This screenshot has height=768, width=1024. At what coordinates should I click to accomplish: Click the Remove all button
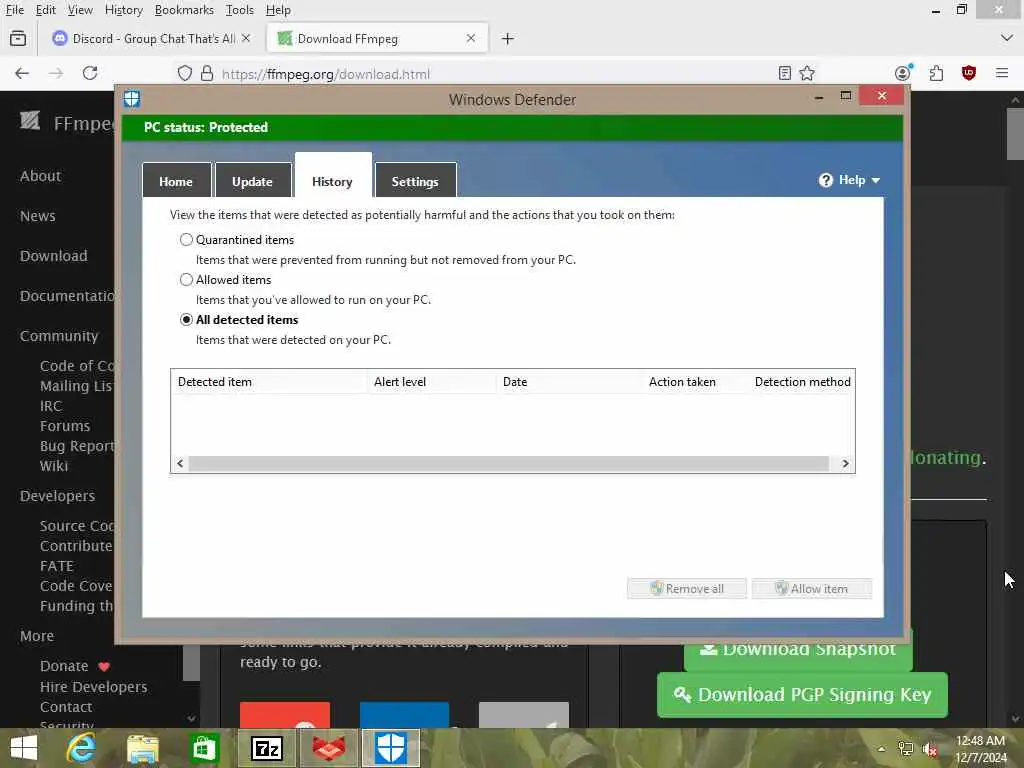pyautogui.click(x=686, y=588)
